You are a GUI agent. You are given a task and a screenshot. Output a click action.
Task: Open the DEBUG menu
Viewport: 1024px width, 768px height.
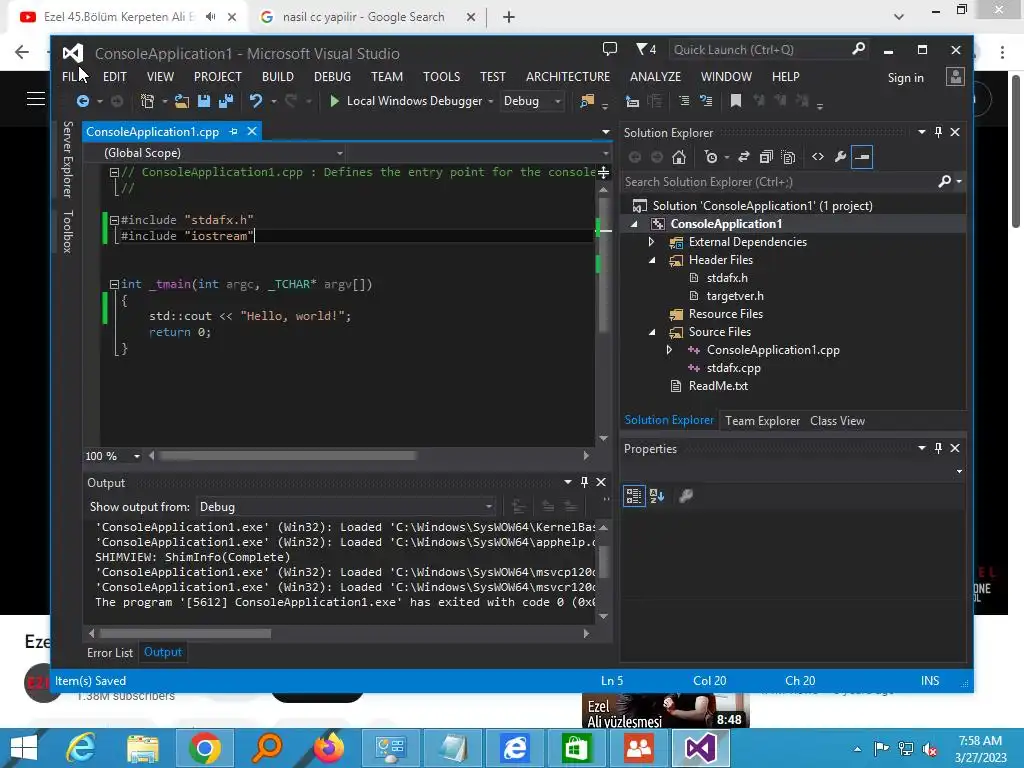pyautogui.click(x=332, y=77)
